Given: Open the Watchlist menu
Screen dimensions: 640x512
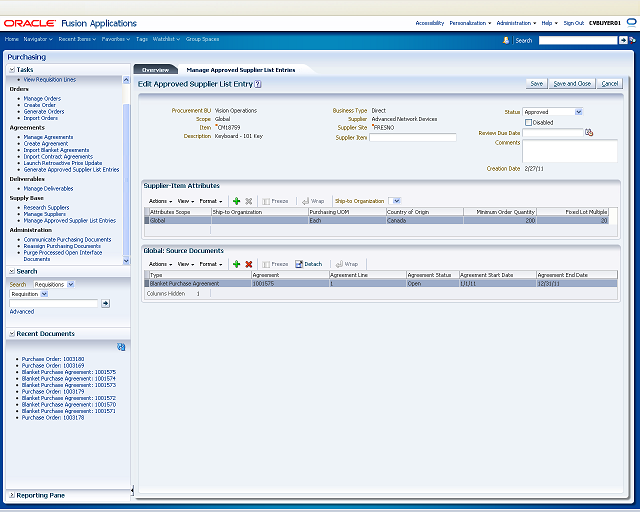Looking at the screenshot, I should [166, 39].
